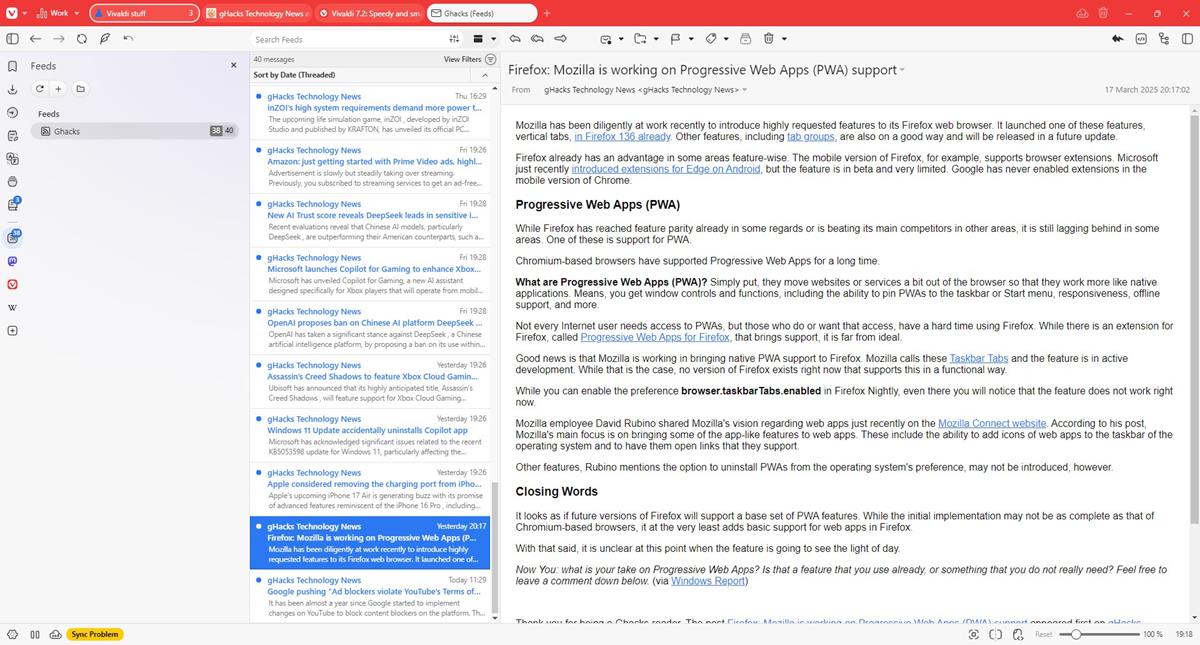Toggle the search filter settings icon
The width and height of the screenshot is (1200, 645).
(454, 39)
